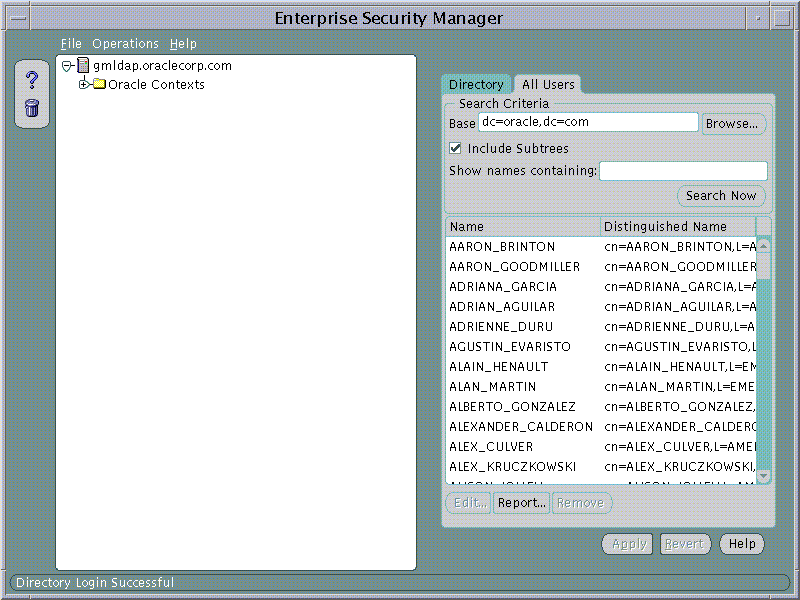Collapse the gmldap.oraclecorp.com tree node
Screen dimensions: 800x600
pos(66,66)
